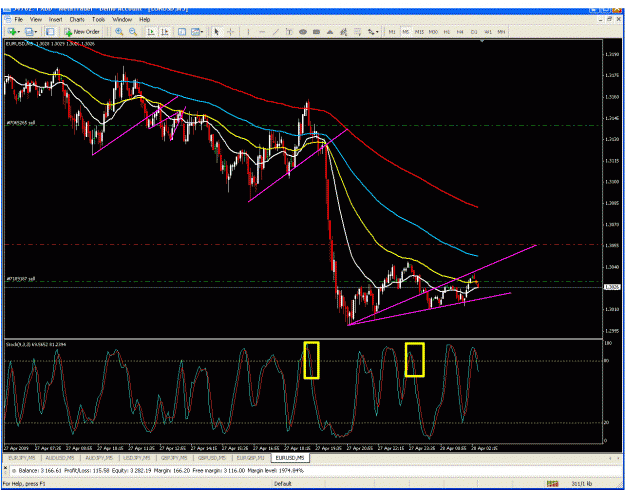Open the Insert menu
Viewport: 625px width, 490px height.
(x=56, y=19)
